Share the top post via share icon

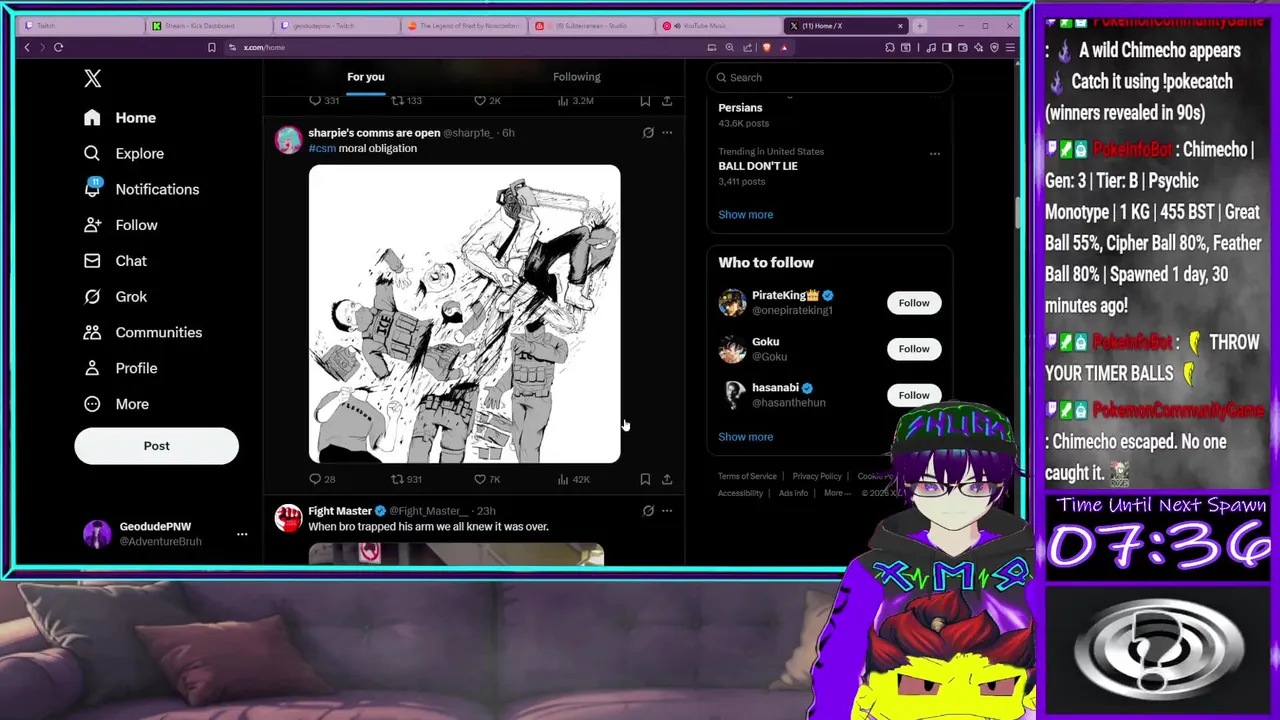667,100
